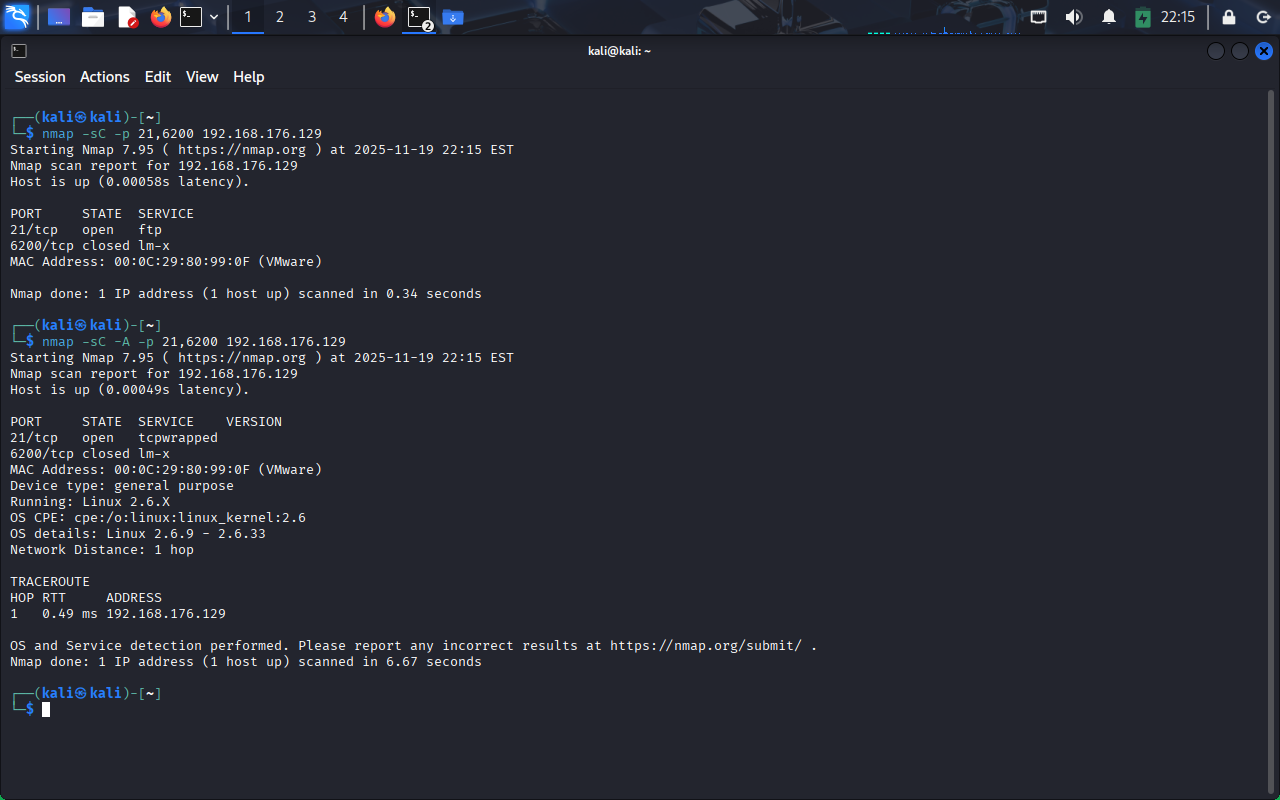Image resolution: width=1280 pixels, height=800 pixels.
Task: Open the terminal window icon in title bar
Action: click(x=19, y=51)
